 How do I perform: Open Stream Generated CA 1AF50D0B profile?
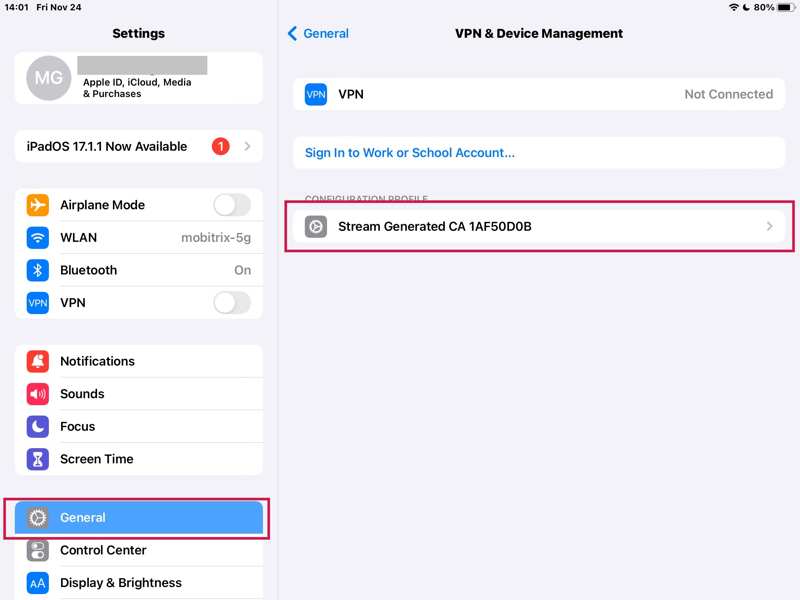[x=539, y=227]
